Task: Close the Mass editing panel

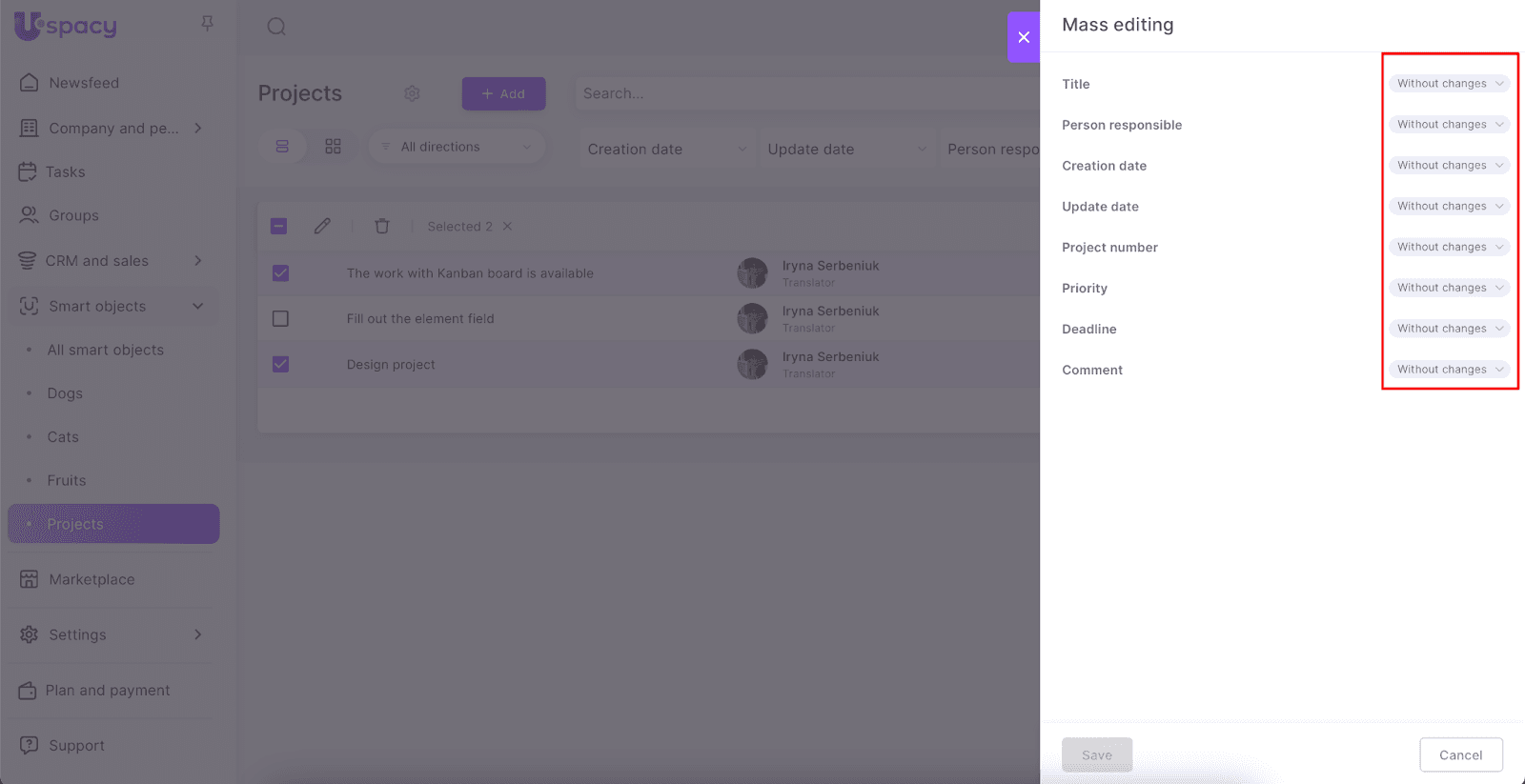Action: tap(1024, 37)
